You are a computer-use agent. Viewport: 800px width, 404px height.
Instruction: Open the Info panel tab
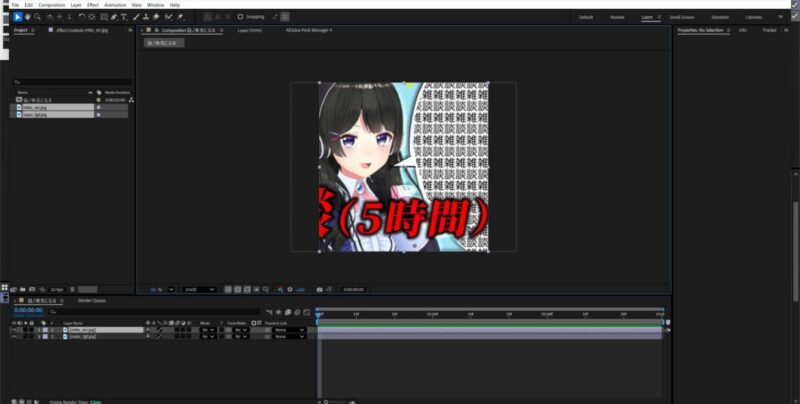(743, 30)
